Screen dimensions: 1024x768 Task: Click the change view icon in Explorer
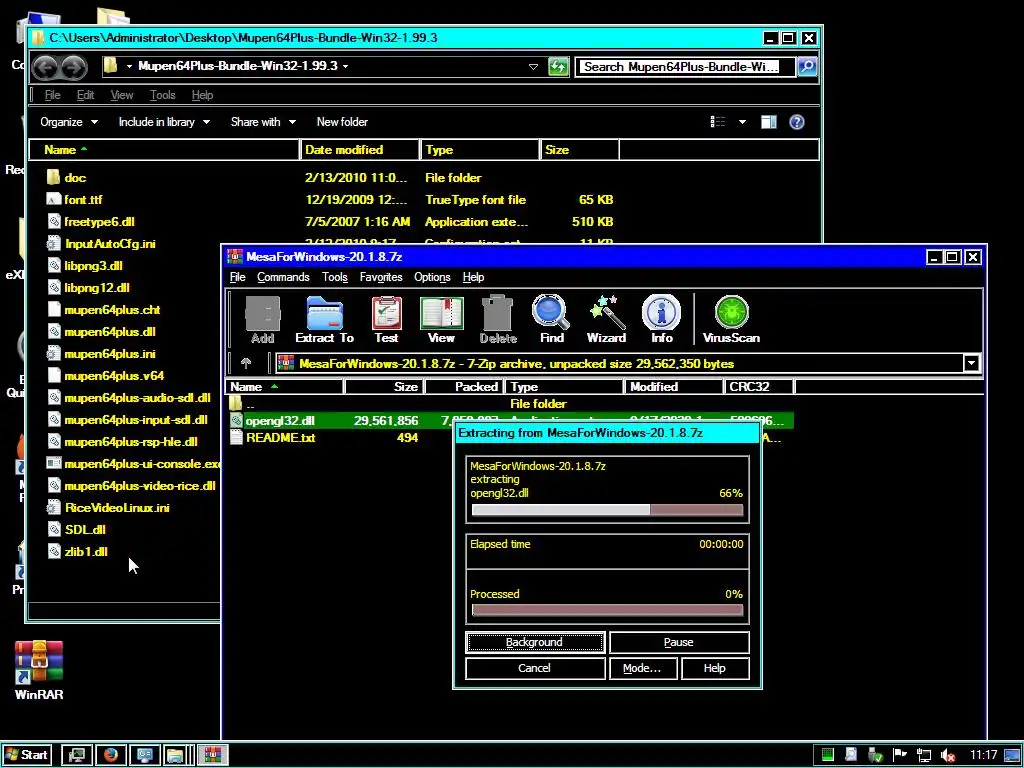tap(718, 122)
